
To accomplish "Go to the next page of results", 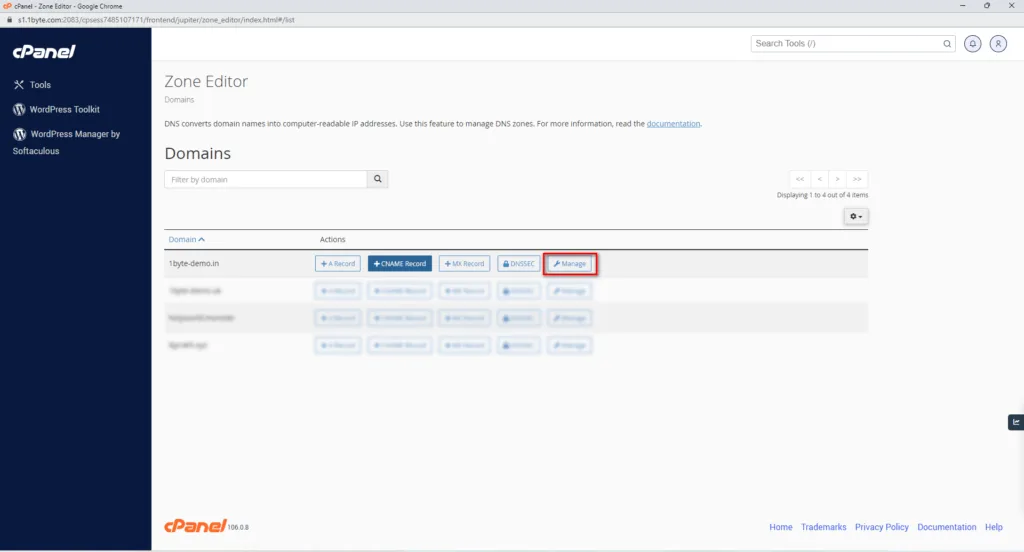I will click(837, 179).
